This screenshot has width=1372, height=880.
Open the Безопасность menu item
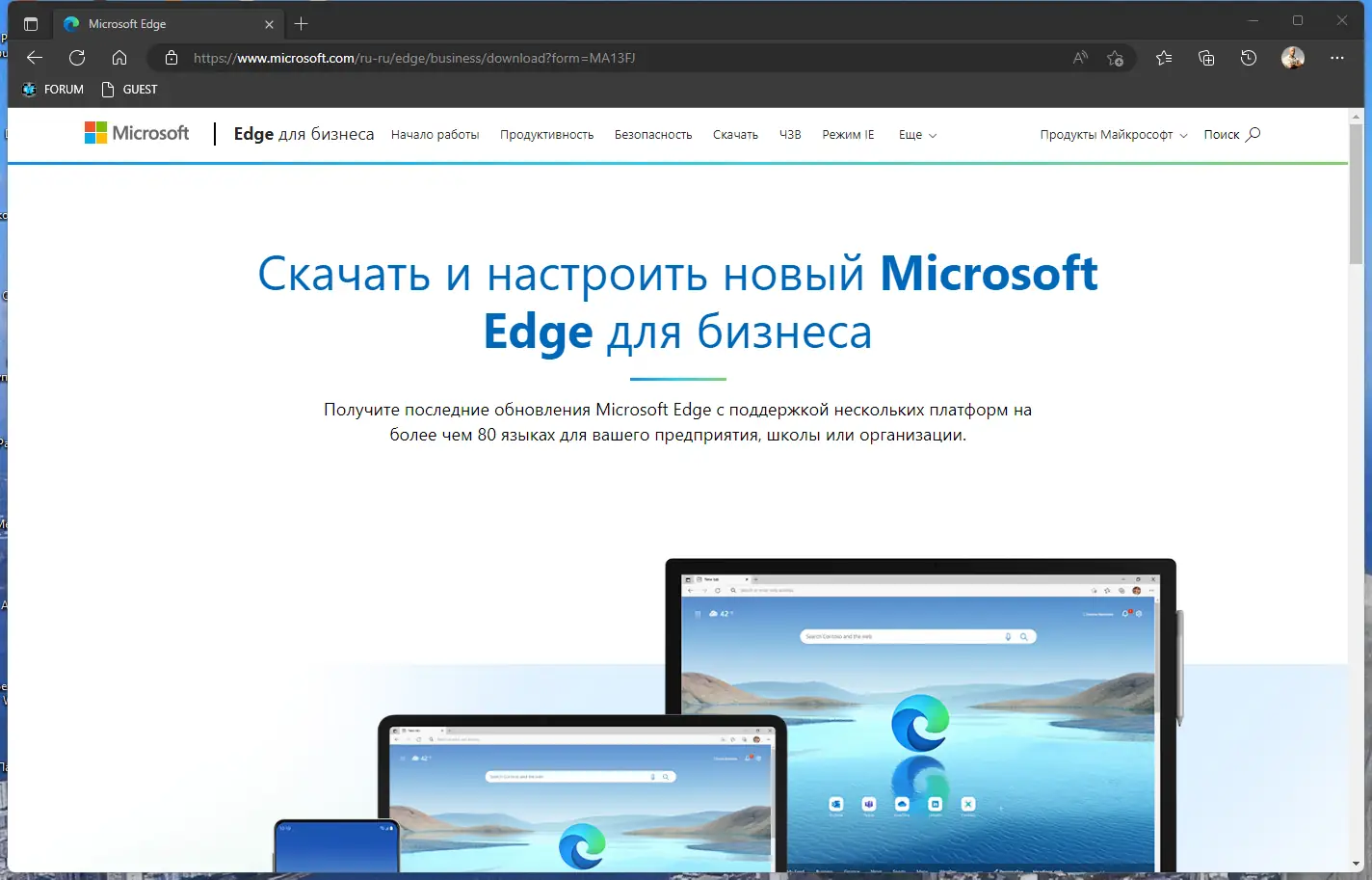click(653, 135)
